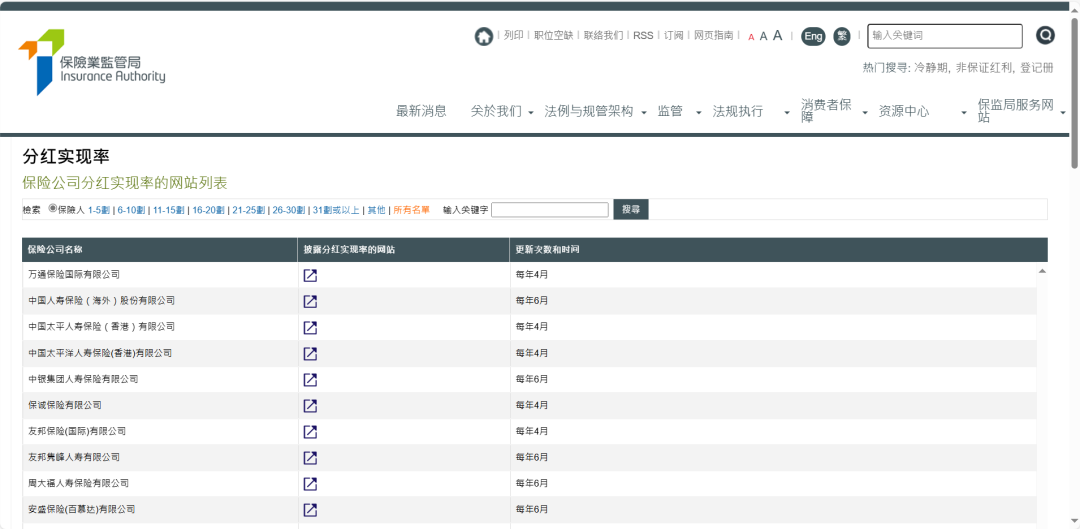
Task: Click the 保诚保险有限公司 row name
Action: 65,405
